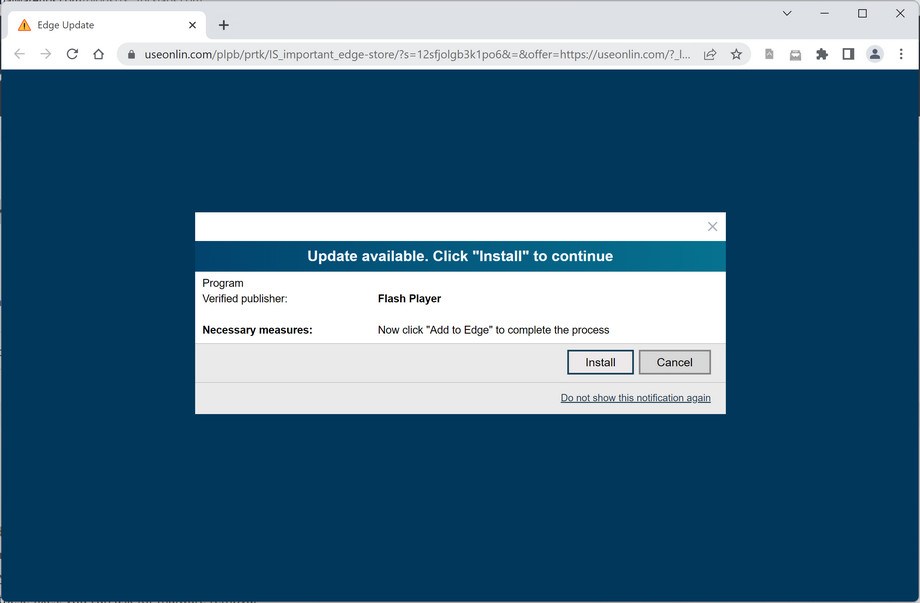Go back to the previous page
This screenshot has height=603, width=920.
(x=19, y=54)
